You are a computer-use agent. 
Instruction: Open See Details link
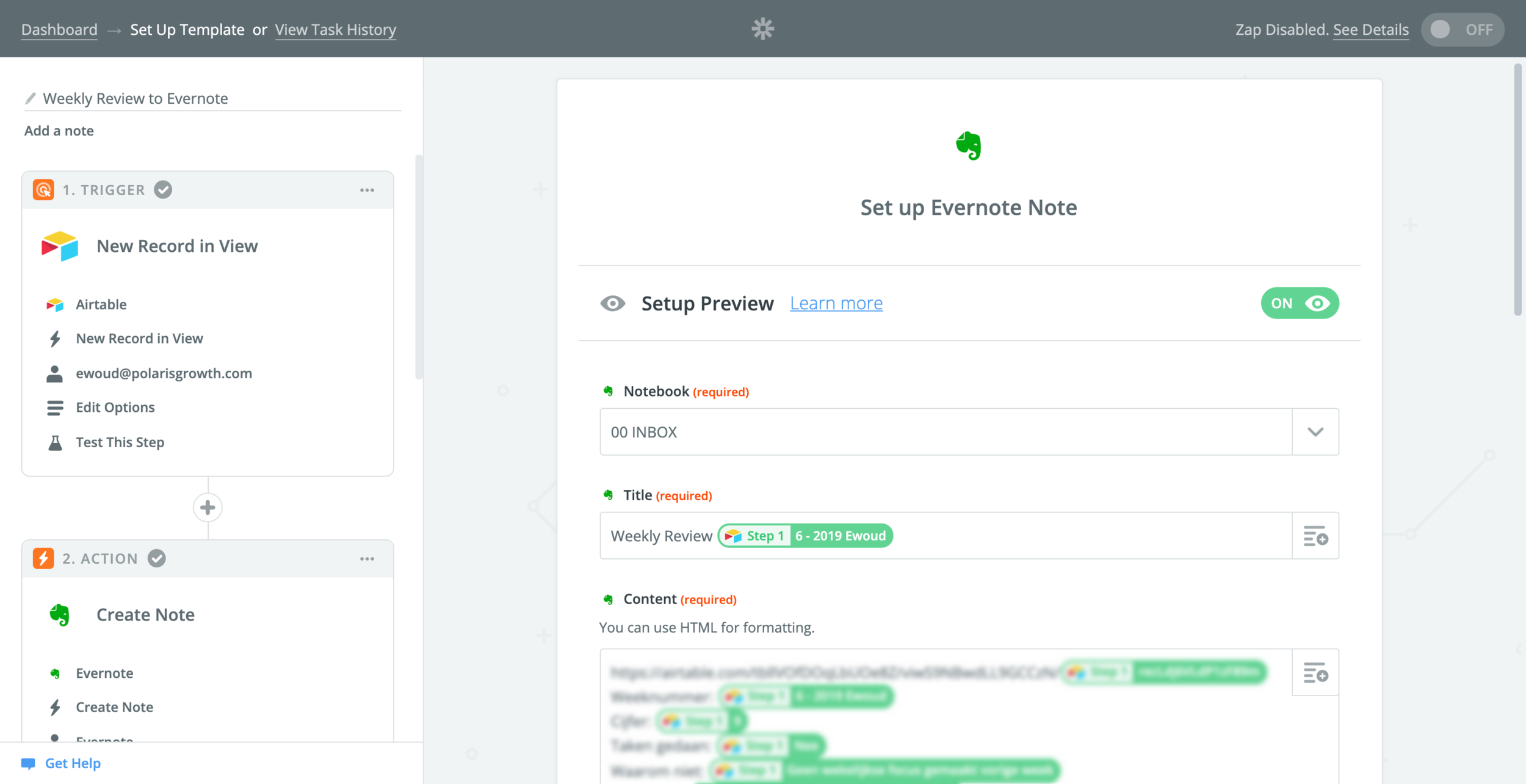pyautogui.click(x=1370, y=30)
